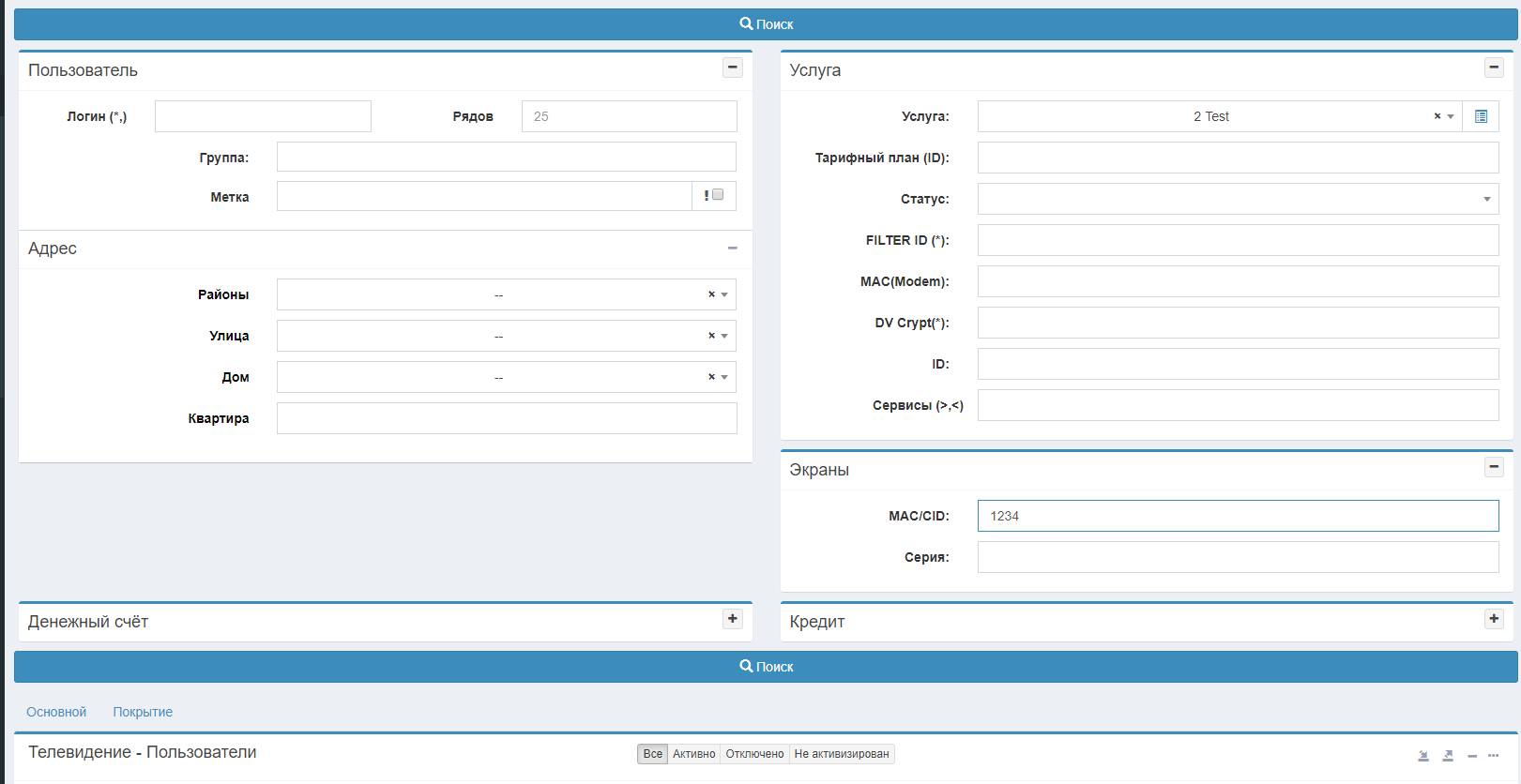Expand the Денежный счёт panel
The width and height of the screenshot is (1521, 784).
(733, 619)
